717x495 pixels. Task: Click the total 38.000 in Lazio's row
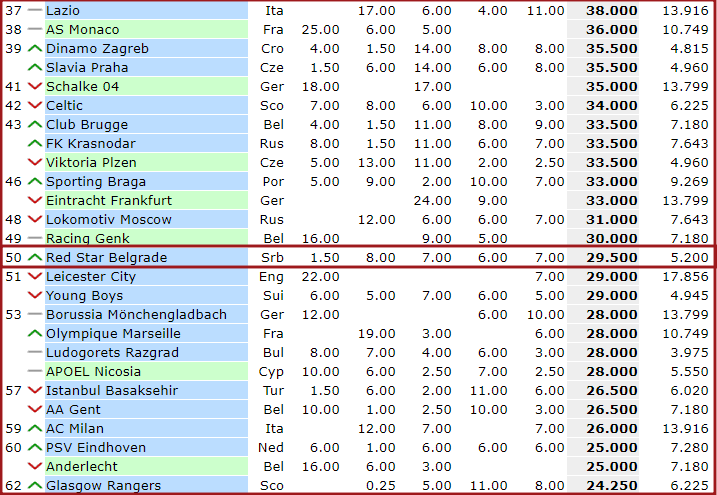click(611, 11)
